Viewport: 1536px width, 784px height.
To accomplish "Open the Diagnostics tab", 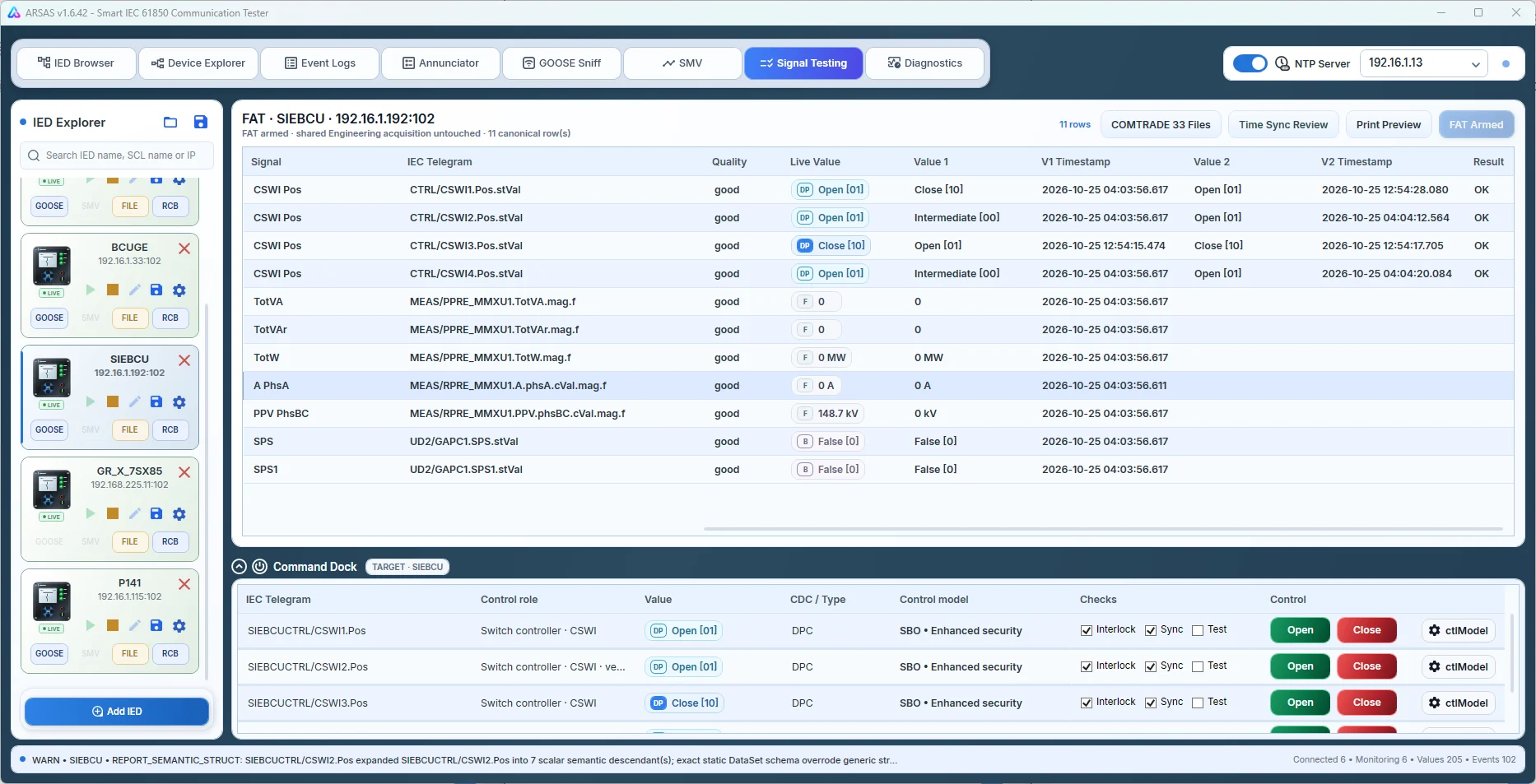I will coord(925,63).
